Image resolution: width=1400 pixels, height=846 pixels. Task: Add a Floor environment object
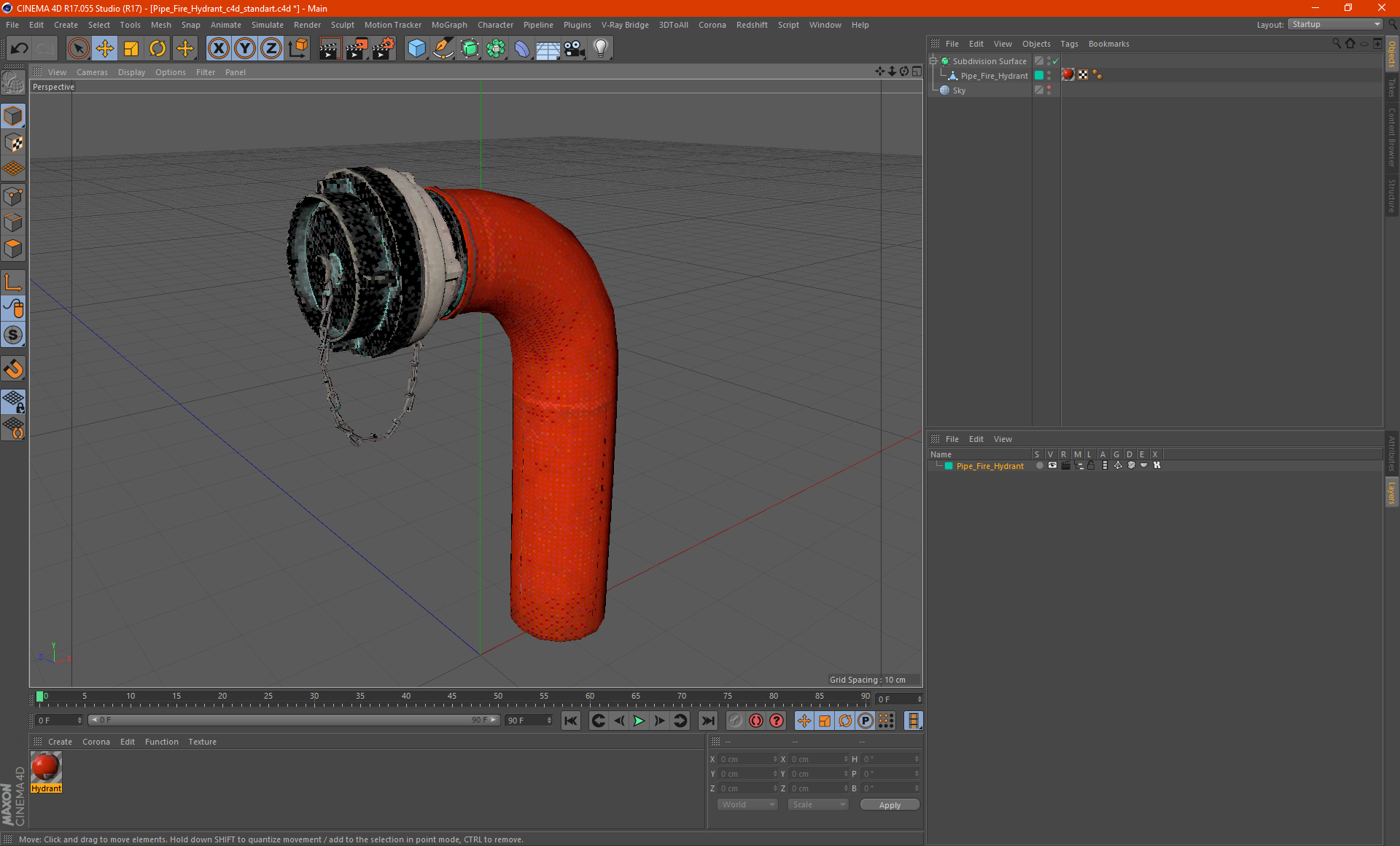coord(548,49)
